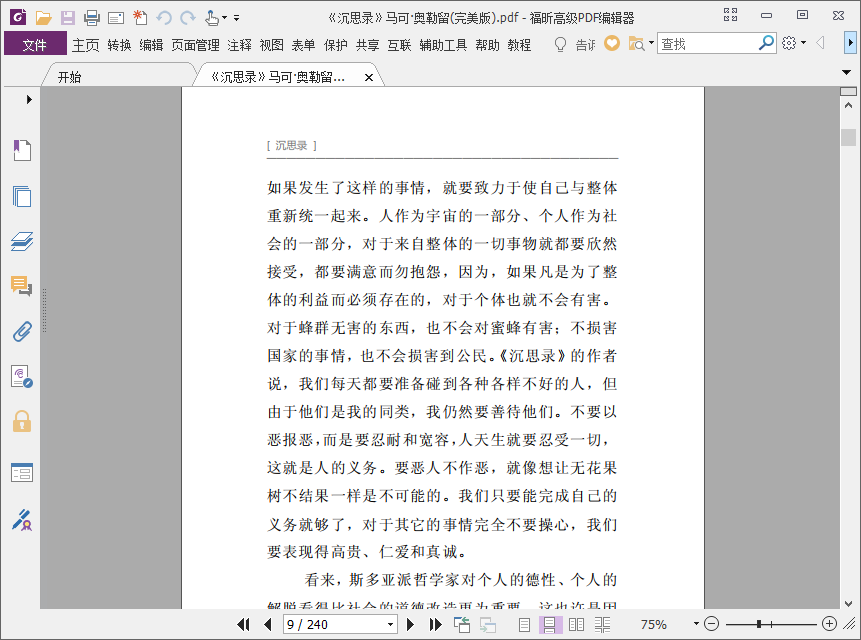861x640 pixels.
Task: Open the 辅助工具 ribbon tab
Action: (443, 45)
